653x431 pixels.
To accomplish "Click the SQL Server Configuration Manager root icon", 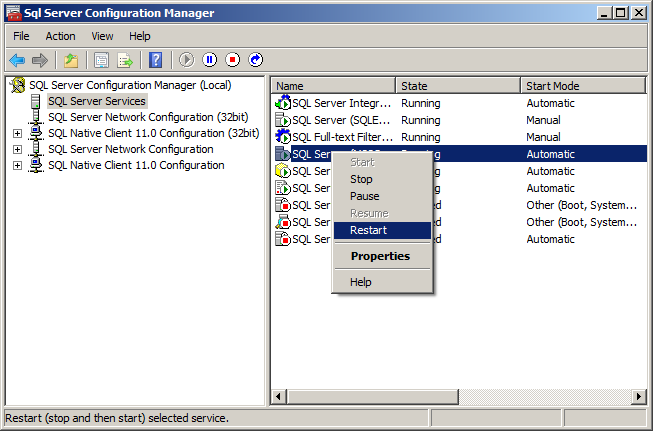I will (x=17, y=85).
